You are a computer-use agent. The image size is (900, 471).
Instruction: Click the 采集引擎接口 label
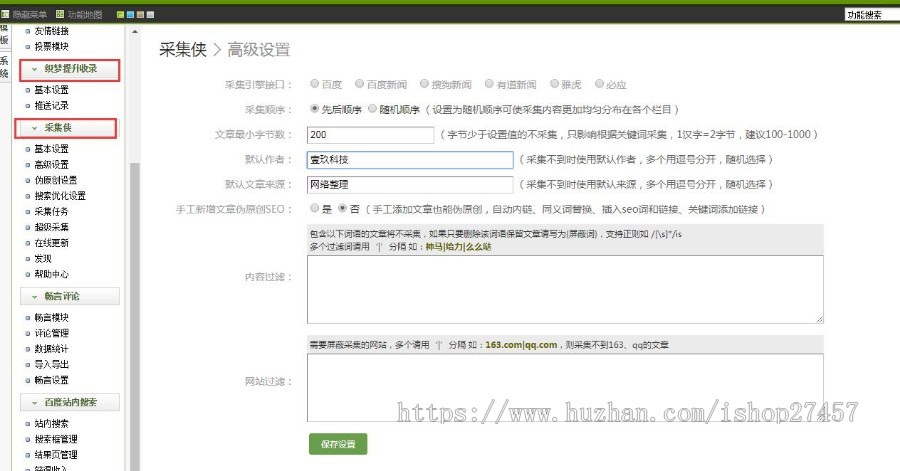[258, 85]
